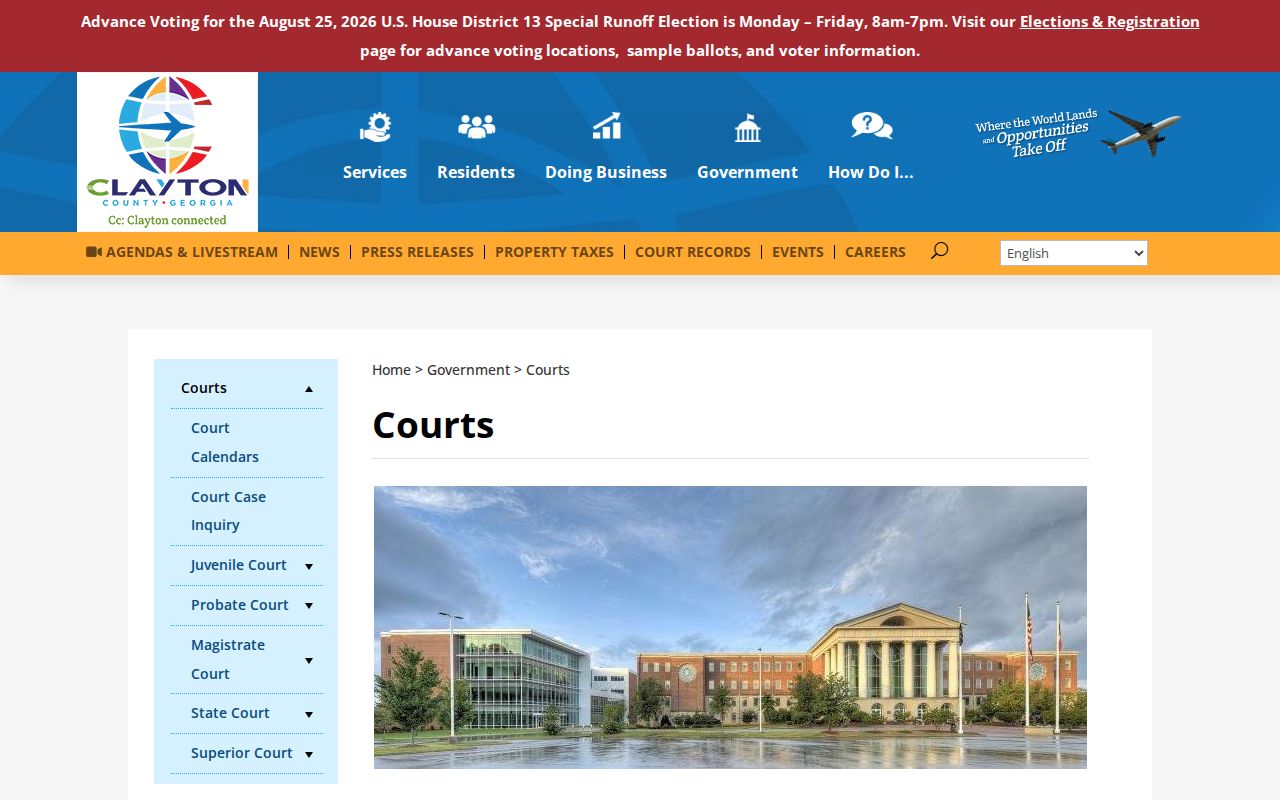The image size is (1280, 800).
Task: View the Careers page
Action: tap(875, 252)
